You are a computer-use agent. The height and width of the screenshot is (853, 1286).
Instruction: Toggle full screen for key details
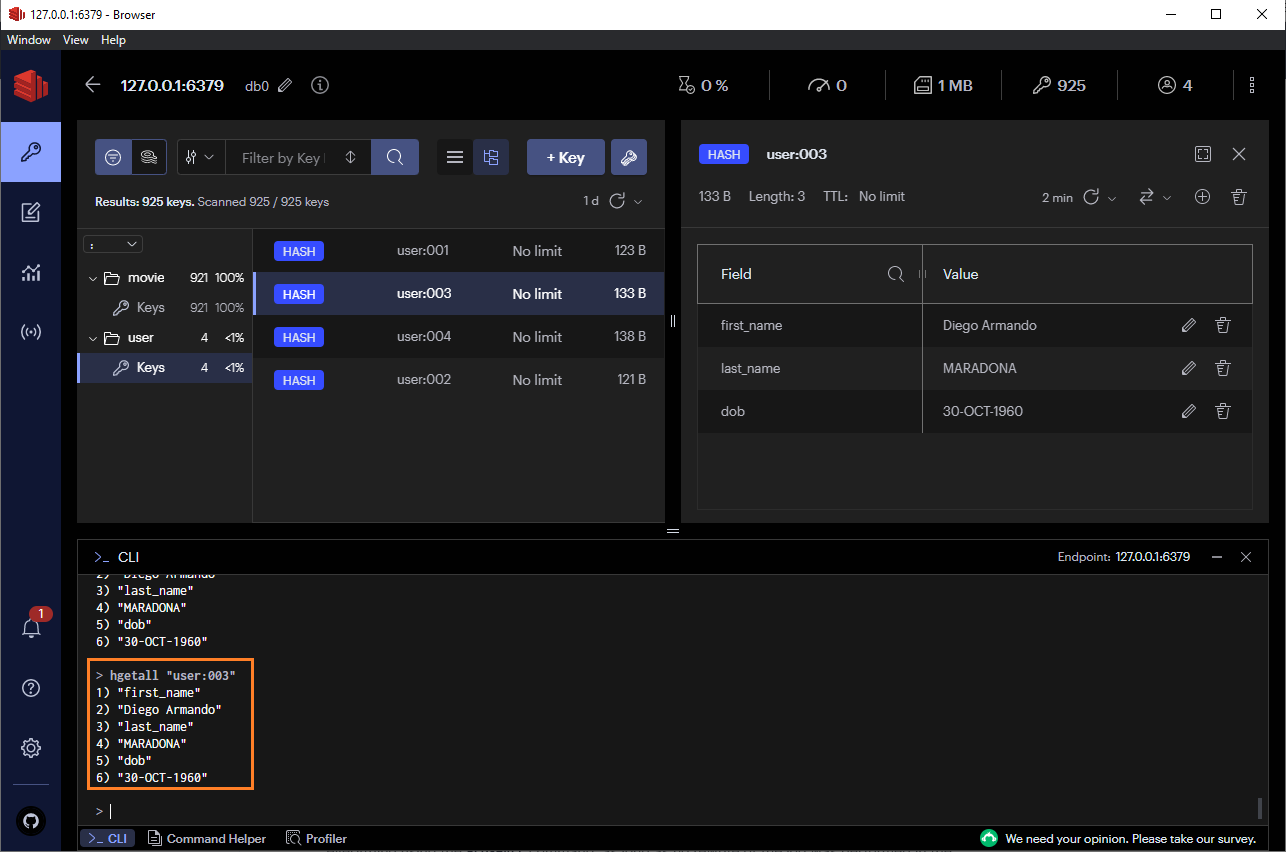pyautogui.click(x=1203, y=154)
